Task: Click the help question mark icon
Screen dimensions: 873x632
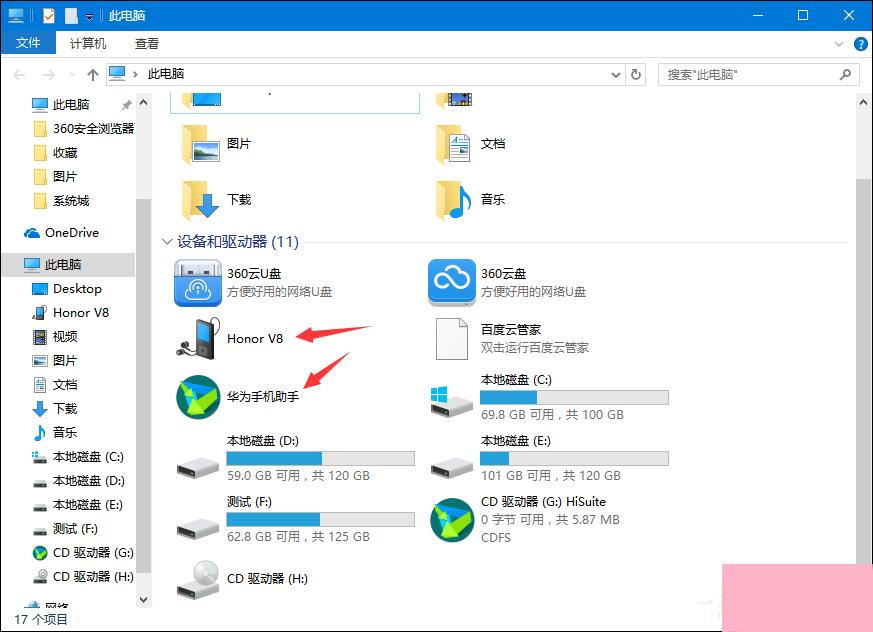Action: [x=860, y=44]
